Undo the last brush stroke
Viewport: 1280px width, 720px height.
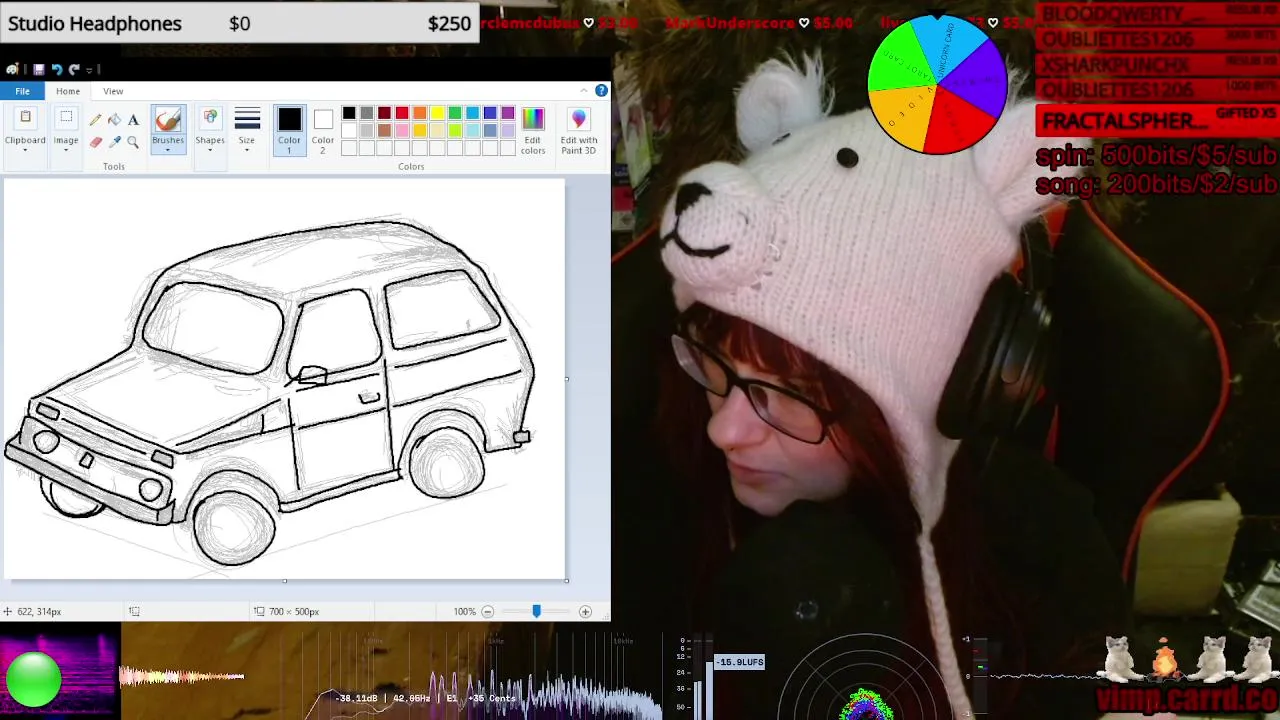(x=57, y=69)
